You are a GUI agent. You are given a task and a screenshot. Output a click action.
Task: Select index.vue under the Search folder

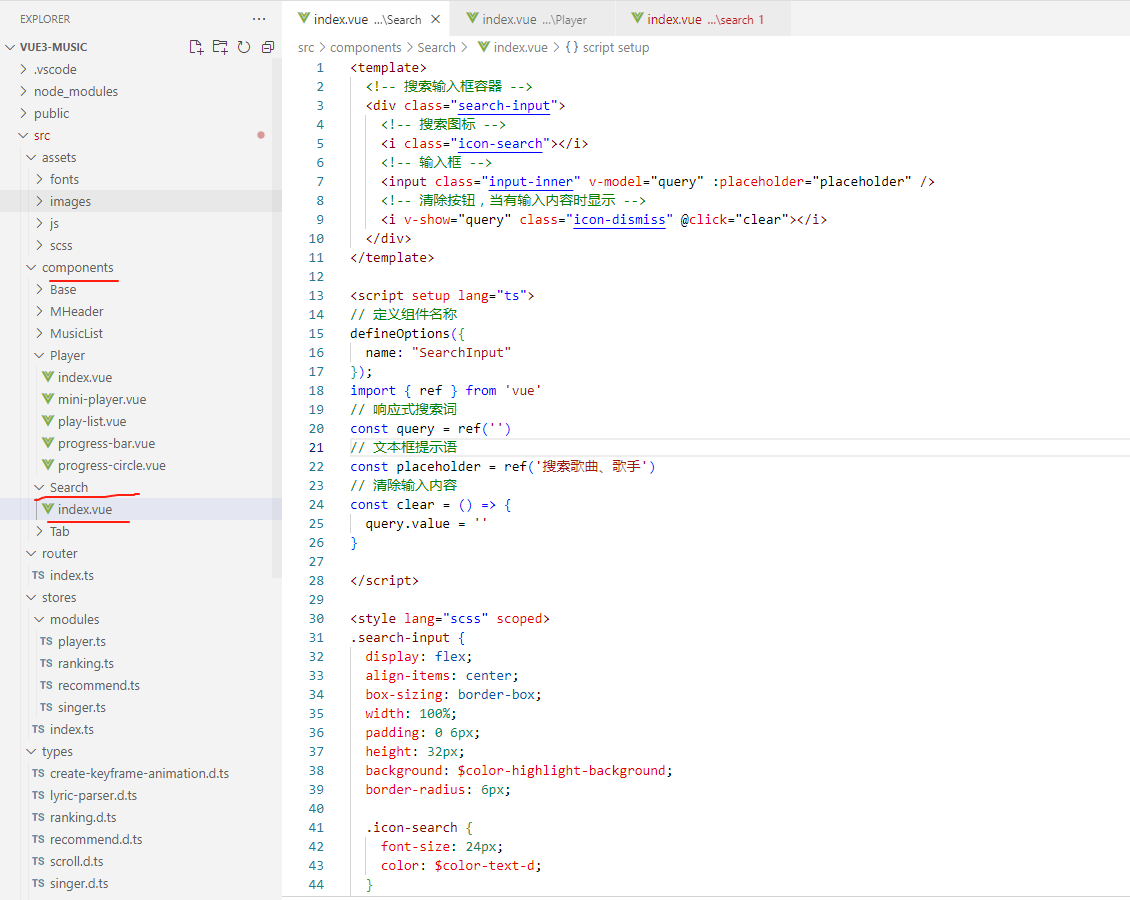(84, 509)
